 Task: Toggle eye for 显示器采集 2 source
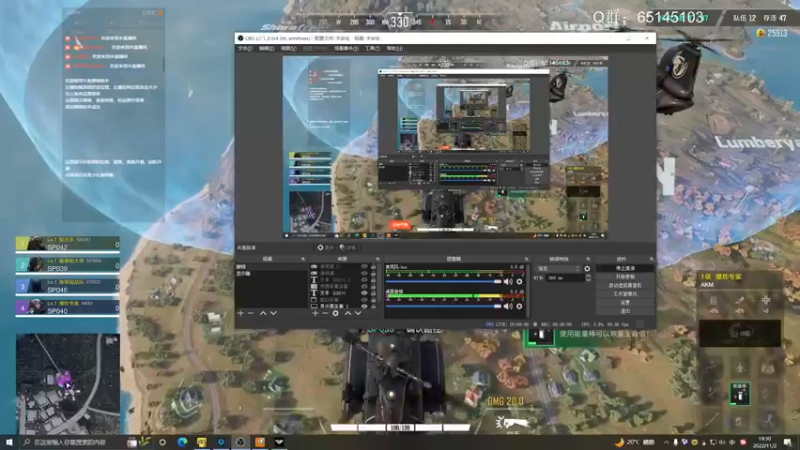[364, 306]
